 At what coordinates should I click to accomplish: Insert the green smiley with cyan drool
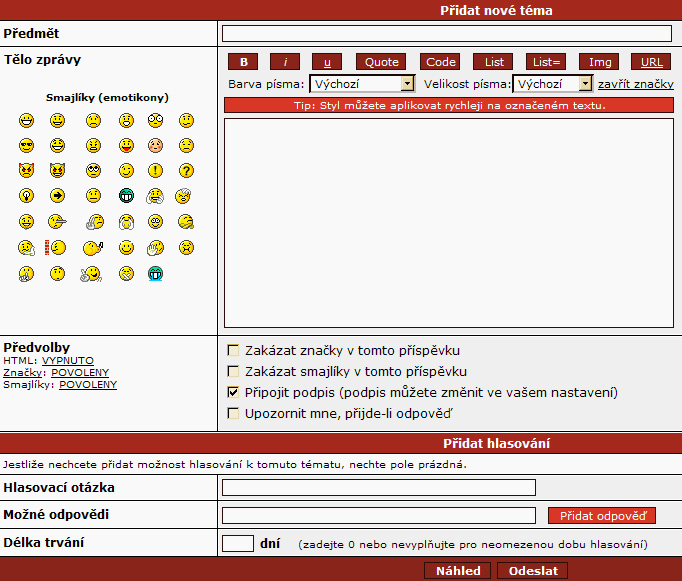[x=155, y=274]
